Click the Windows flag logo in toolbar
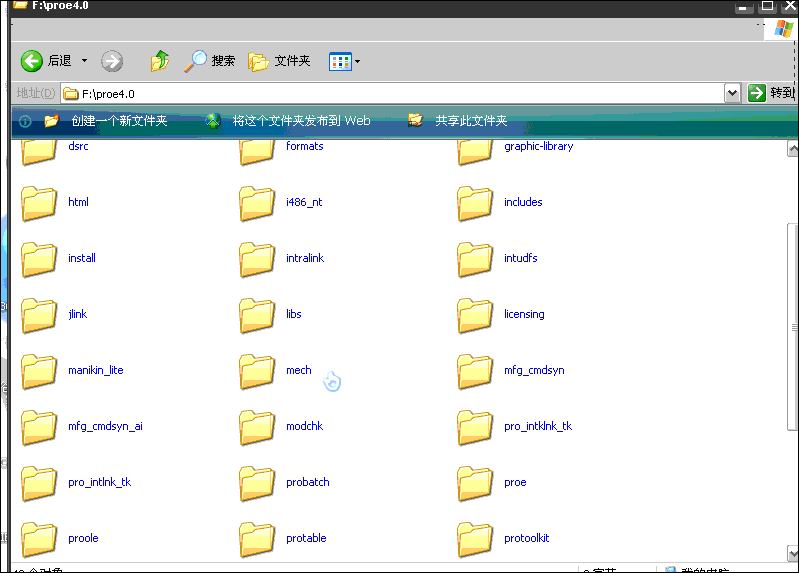The width and height of the screenshot is (799, 573). pyautogui.click(x=783, y=29)
